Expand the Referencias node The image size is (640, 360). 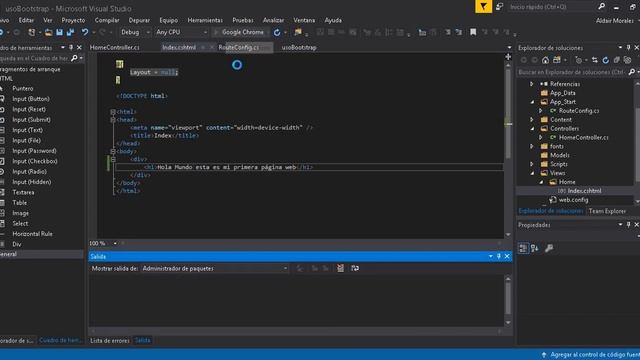(531, 84)
